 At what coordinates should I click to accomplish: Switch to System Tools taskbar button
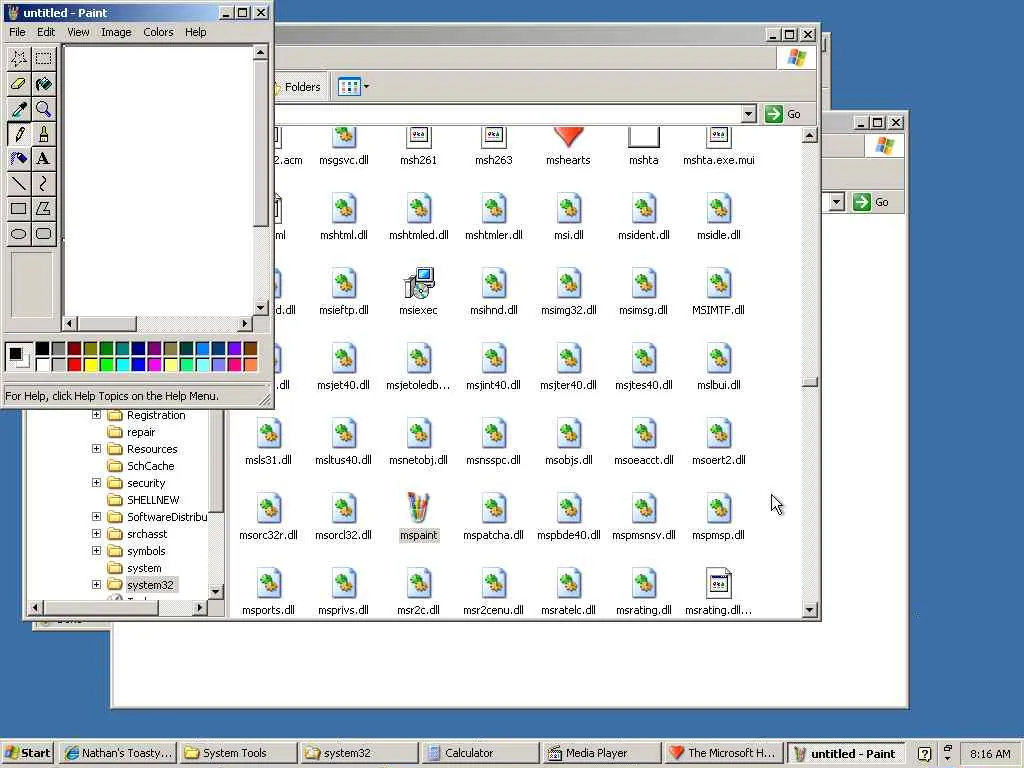click(237, 753)
